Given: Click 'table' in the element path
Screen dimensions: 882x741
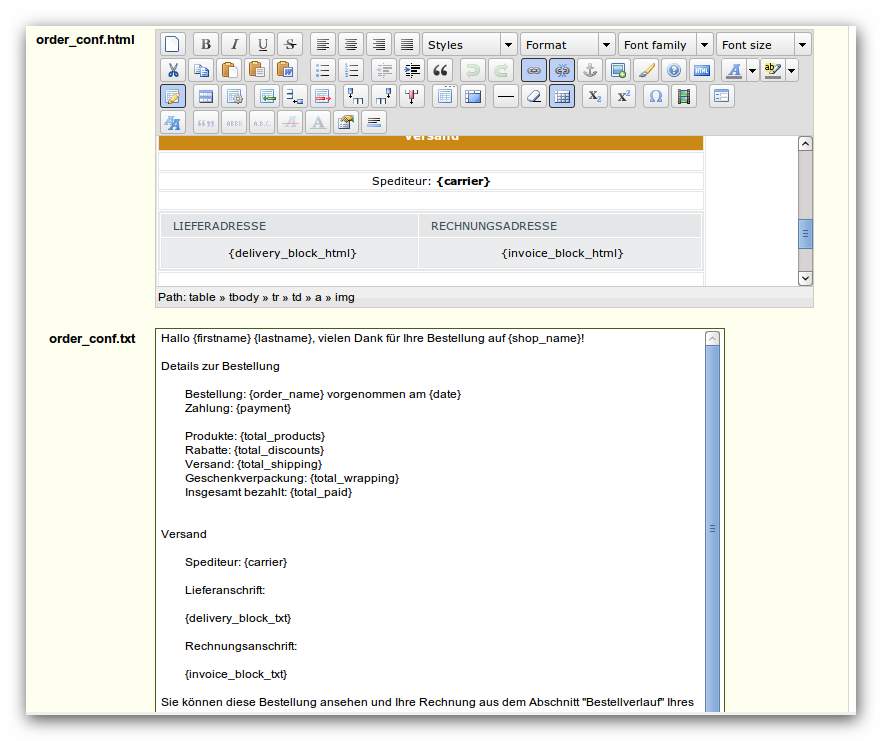Looking at the screenshot, I should click(202, 297).
